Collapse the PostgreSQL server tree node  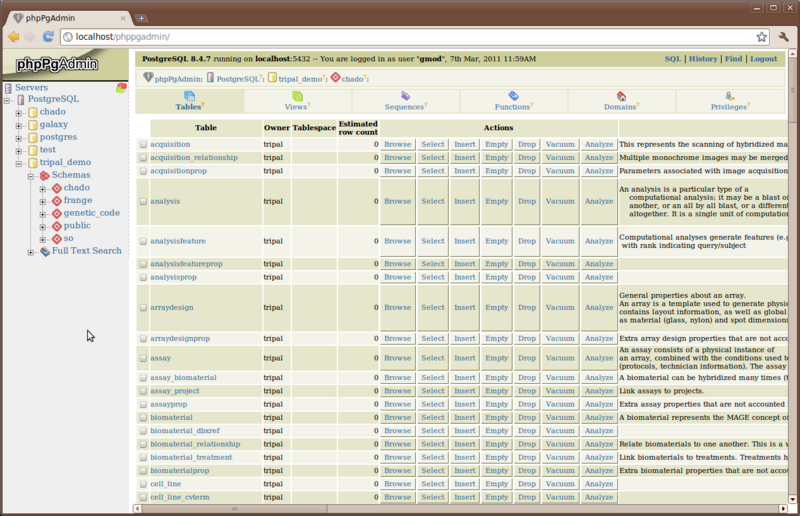(x=7, y=101)
